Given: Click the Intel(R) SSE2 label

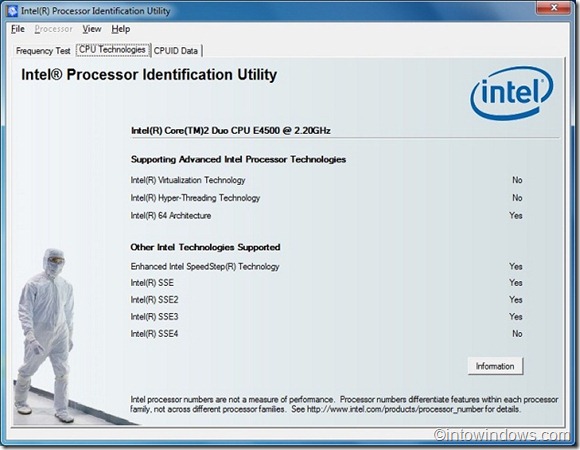Looking at the screenshot, I should 154,300.
